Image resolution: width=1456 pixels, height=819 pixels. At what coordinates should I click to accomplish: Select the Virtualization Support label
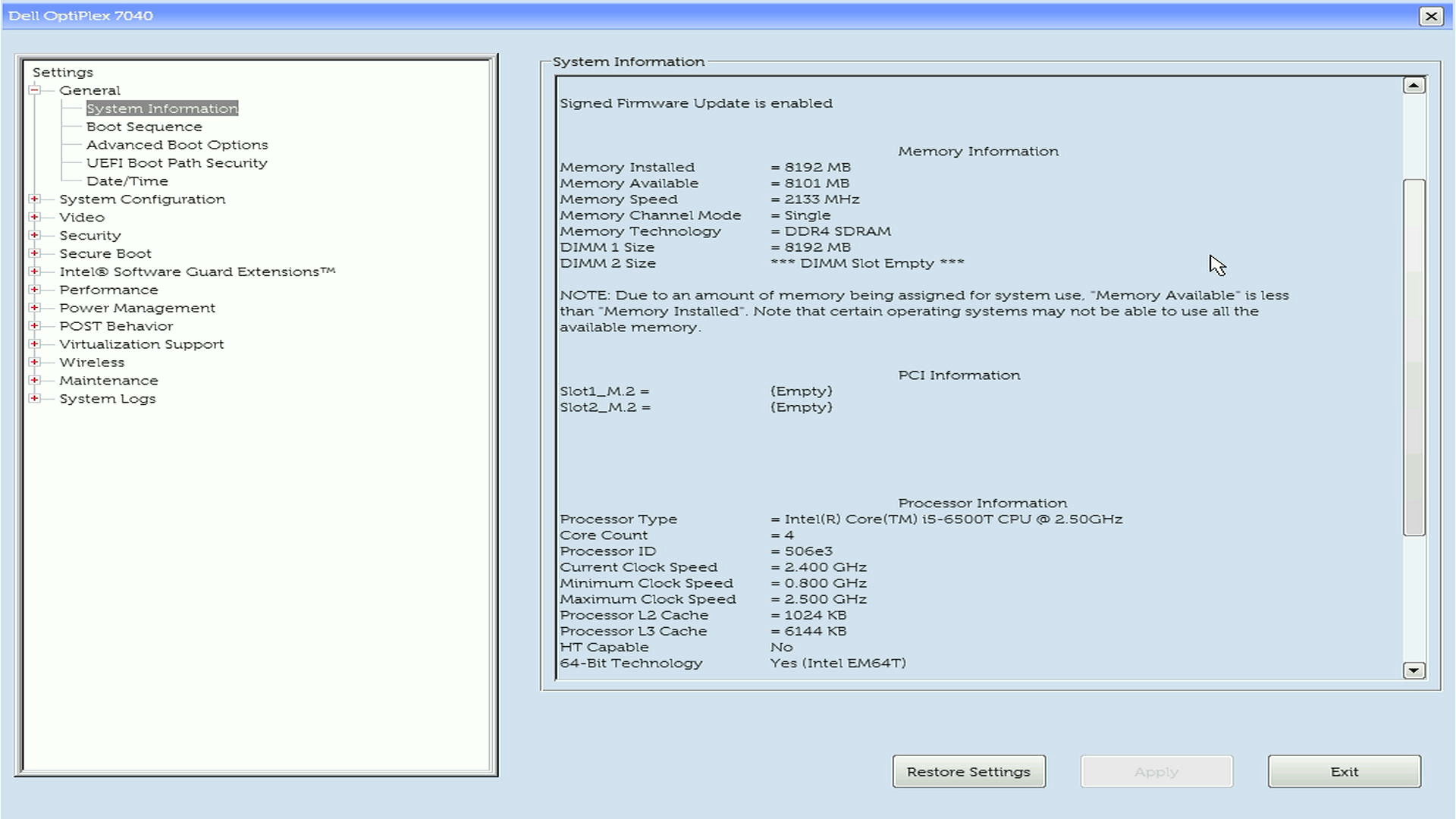coord(141,345)
